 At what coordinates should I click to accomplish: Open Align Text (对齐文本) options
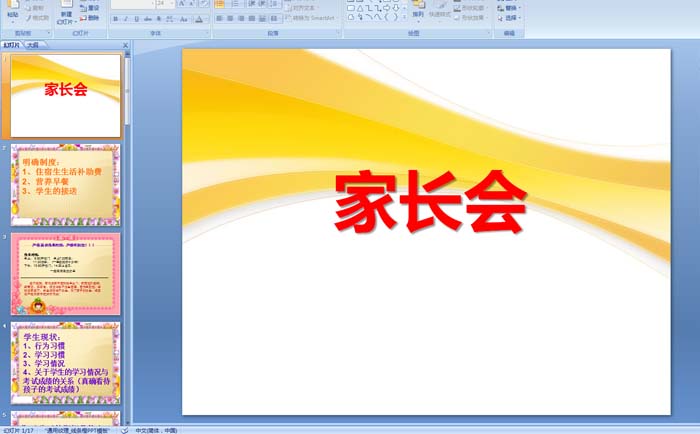coord(301,8)
